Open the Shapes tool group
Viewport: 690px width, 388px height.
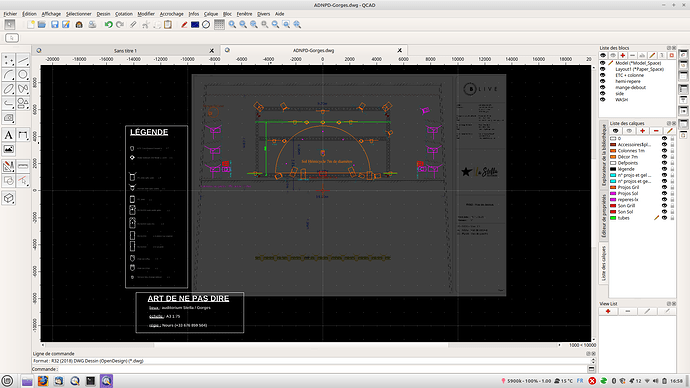tap(23, 103)
